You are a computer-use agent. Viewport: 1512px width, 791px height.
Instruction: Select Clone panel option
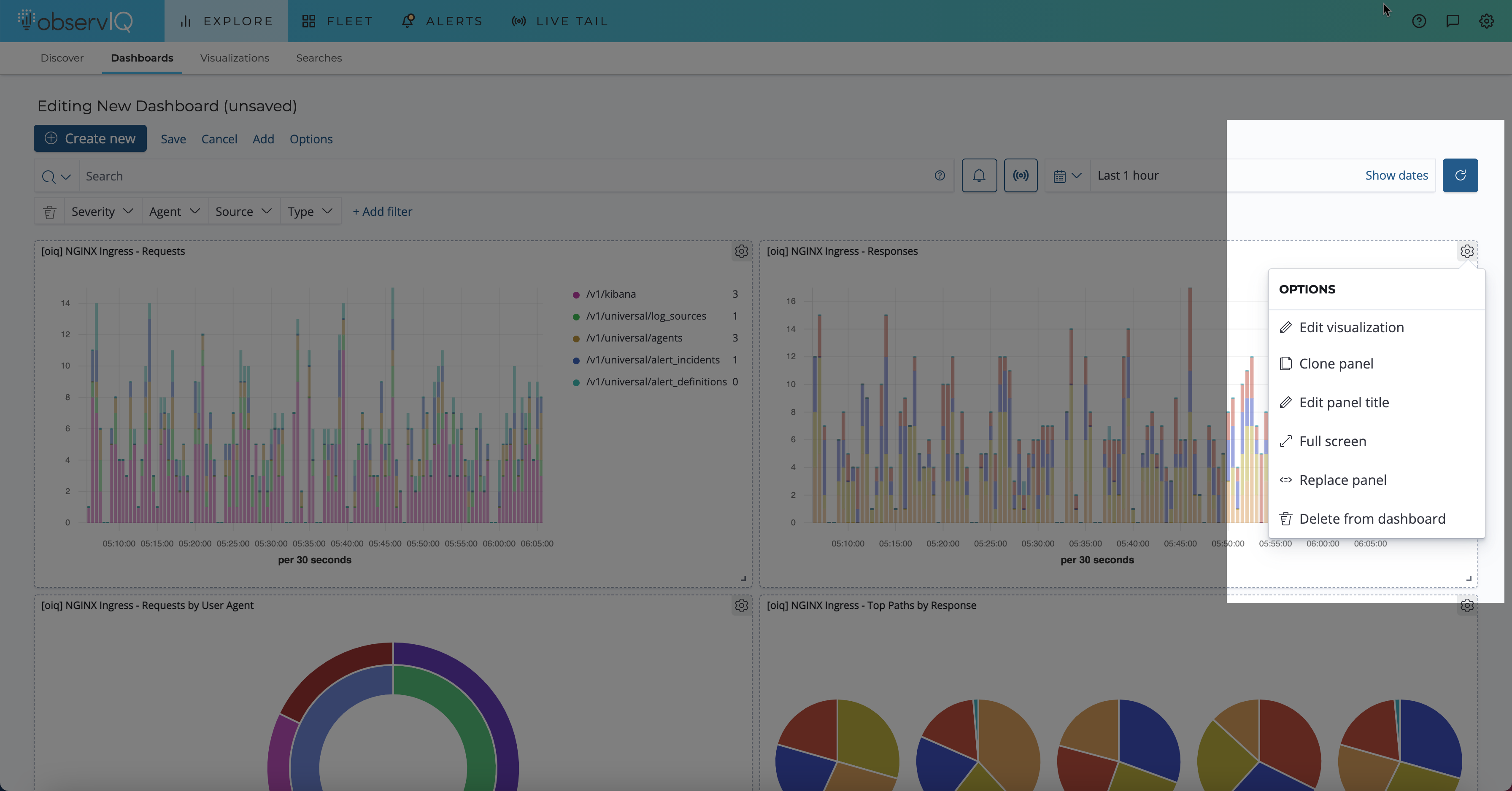tap(1377, 364)
